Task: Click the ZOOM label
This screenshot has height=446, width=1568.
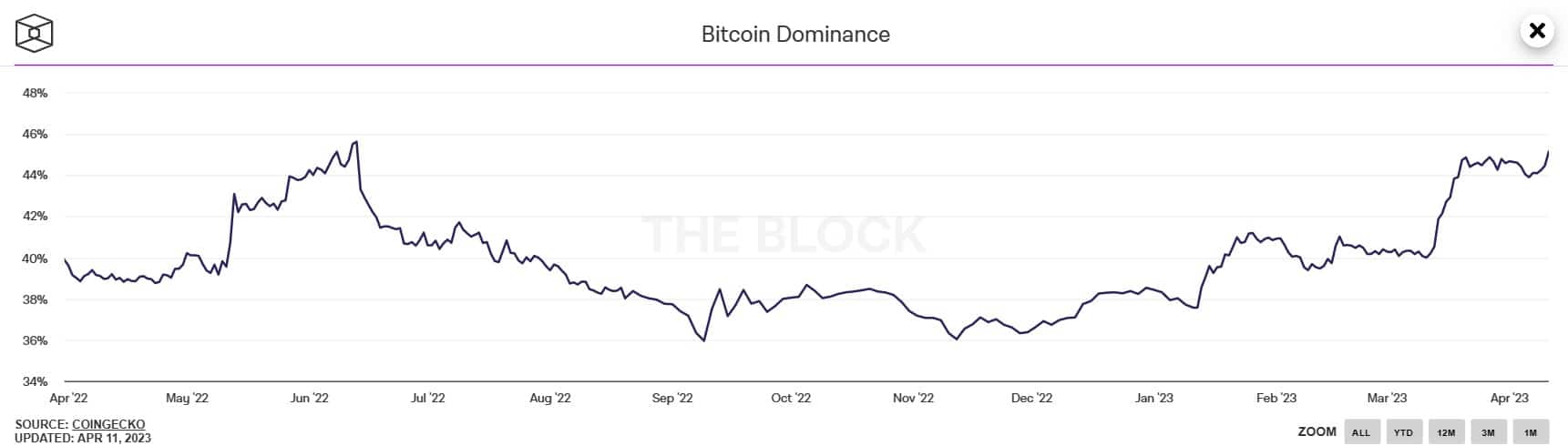Action: 1317,431
